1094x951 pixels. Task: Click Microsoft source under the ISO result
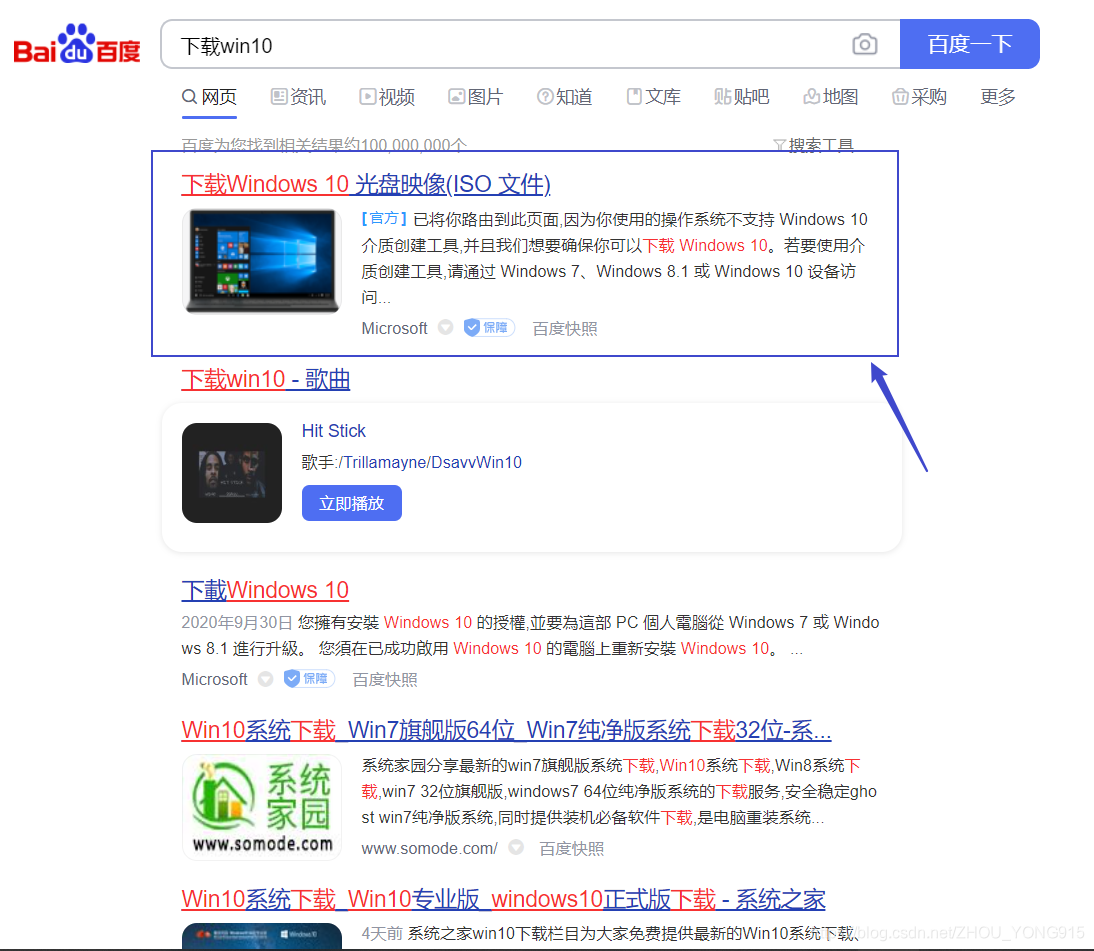point(394,328)
